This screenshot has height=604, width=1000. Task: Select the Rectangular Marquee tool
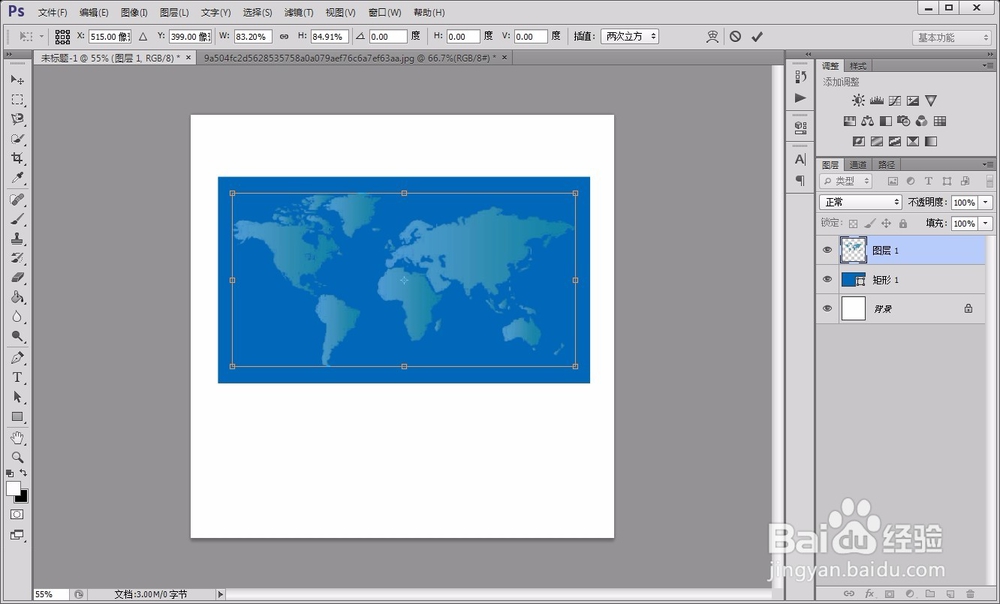click(17, 99)
